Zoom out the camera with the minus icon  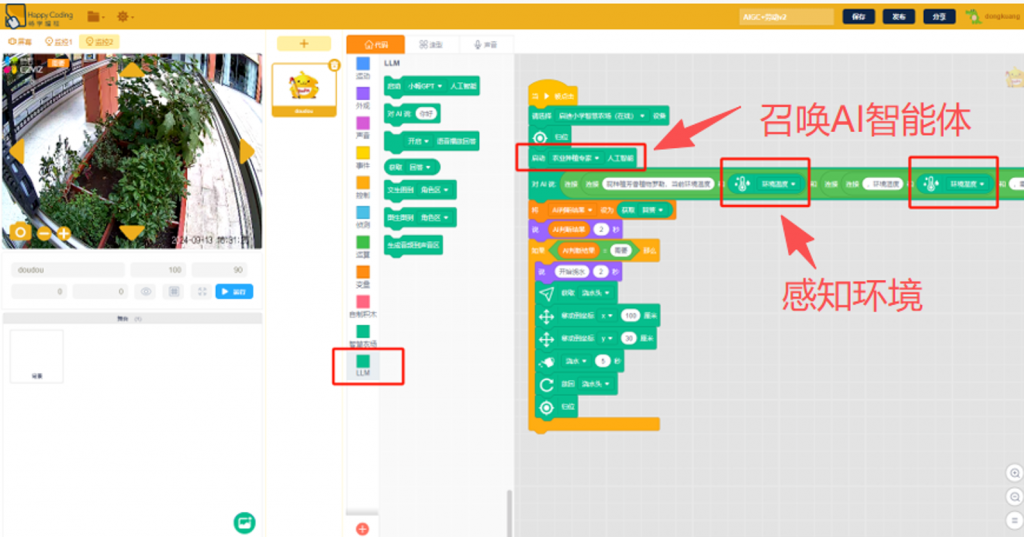43,233
